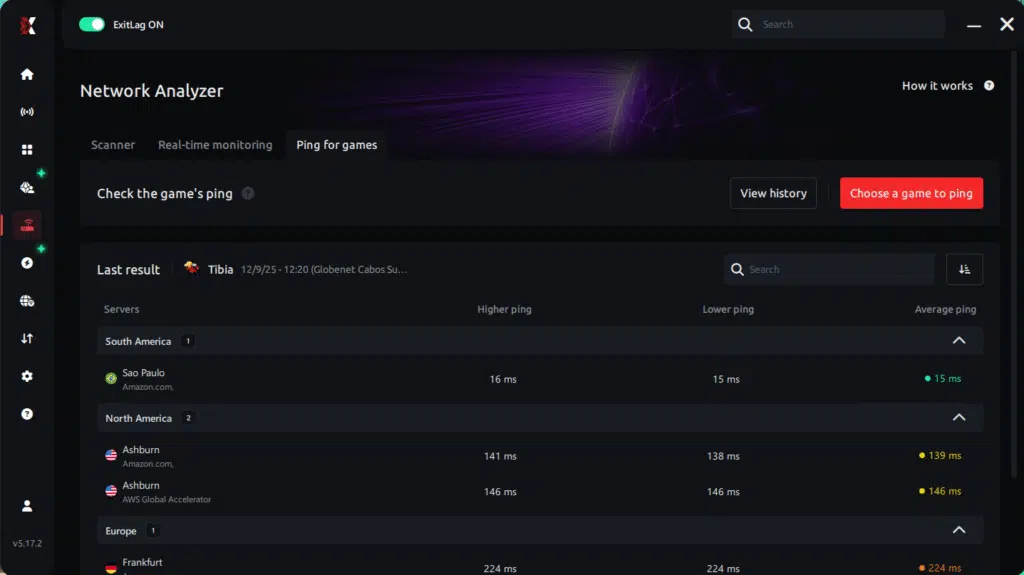The image size is (1024, 575).
Task: Open the lightning bolt boost sidebar icon
Action: click(x=27, y=263)
